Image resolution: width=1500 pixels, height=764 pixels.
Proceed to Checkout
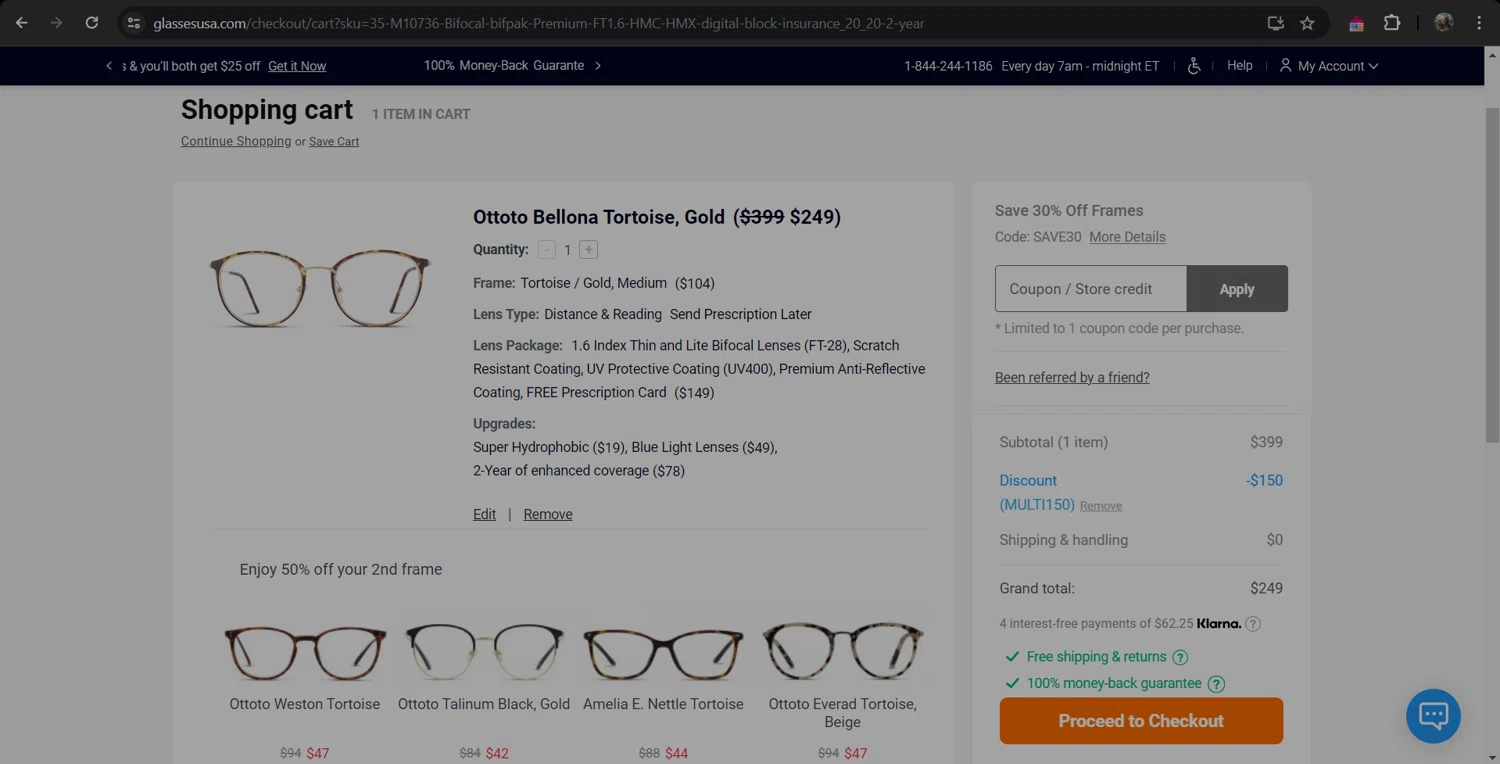(1141, 721)
